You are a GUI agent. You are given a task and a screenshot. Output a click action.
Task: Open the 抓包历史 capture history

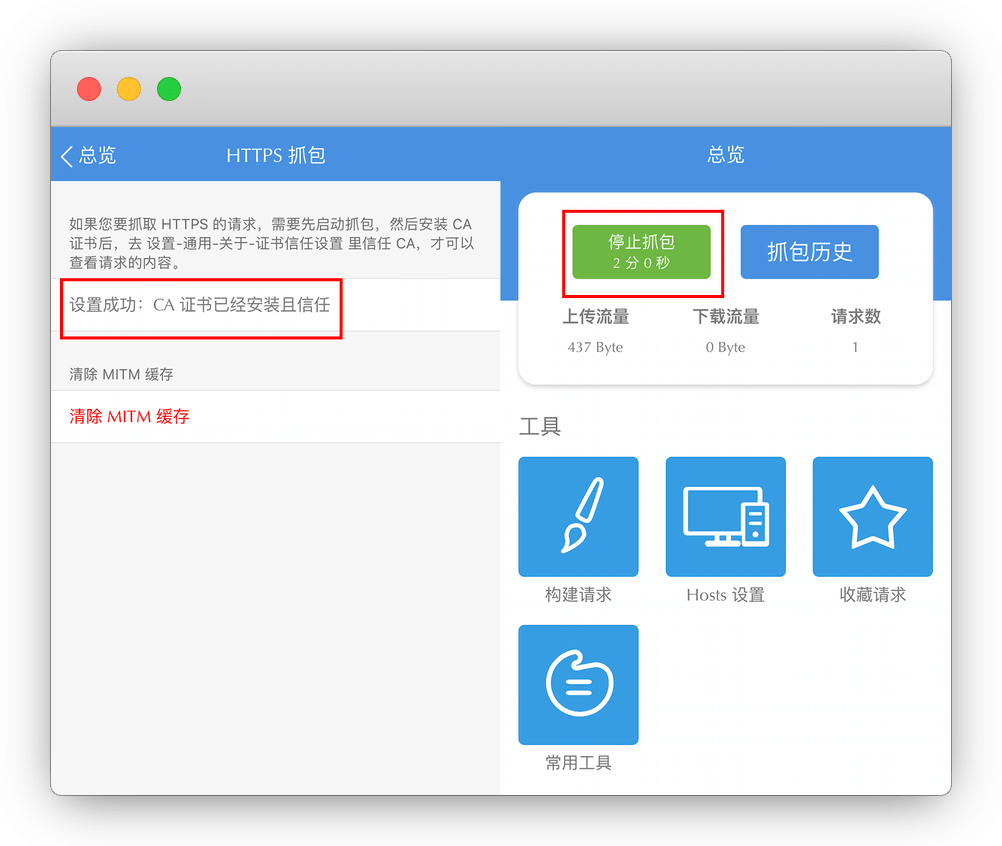(809, 252)
